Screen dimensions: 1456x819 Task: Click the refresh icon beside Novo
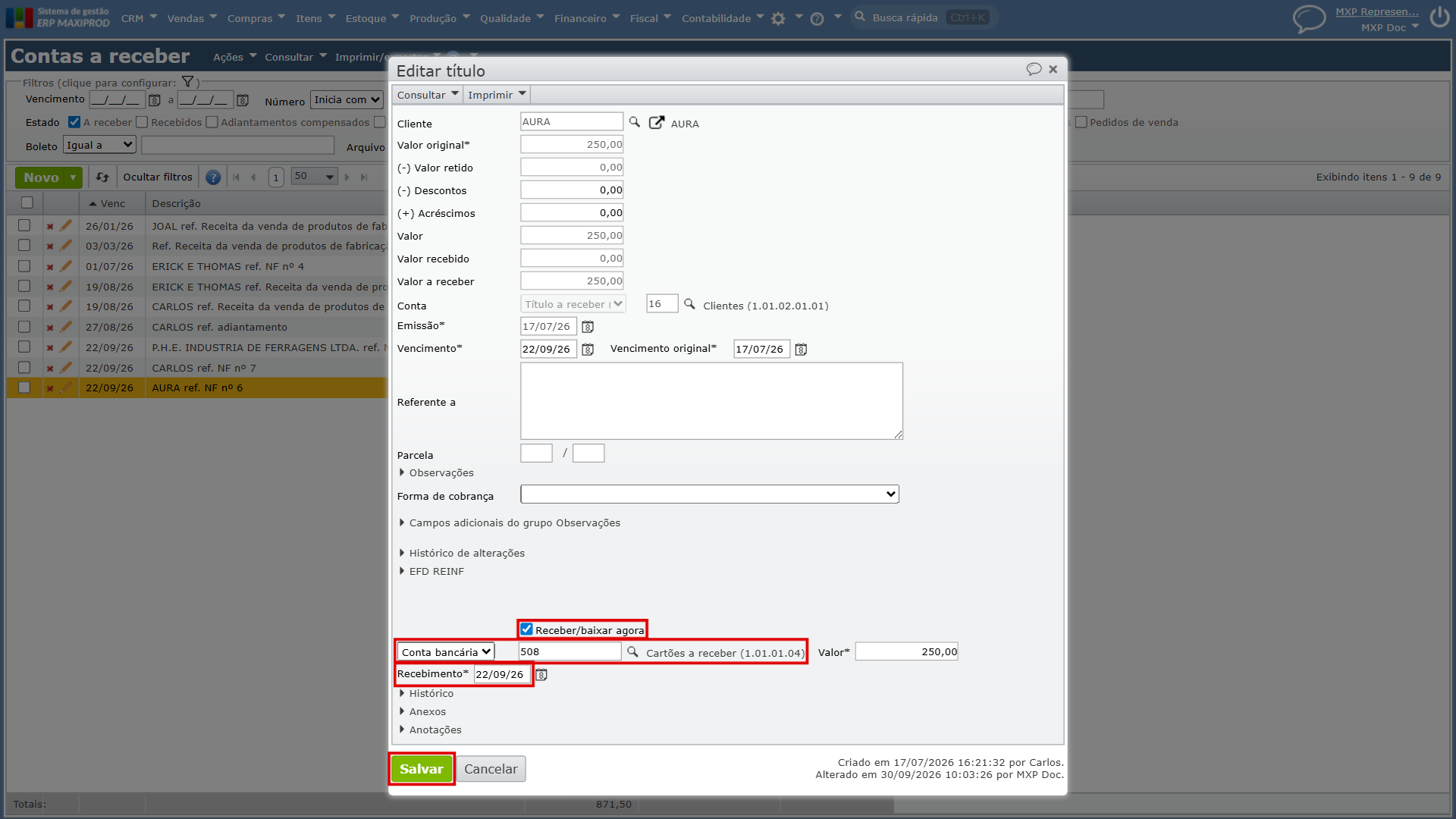pos(102,177)
